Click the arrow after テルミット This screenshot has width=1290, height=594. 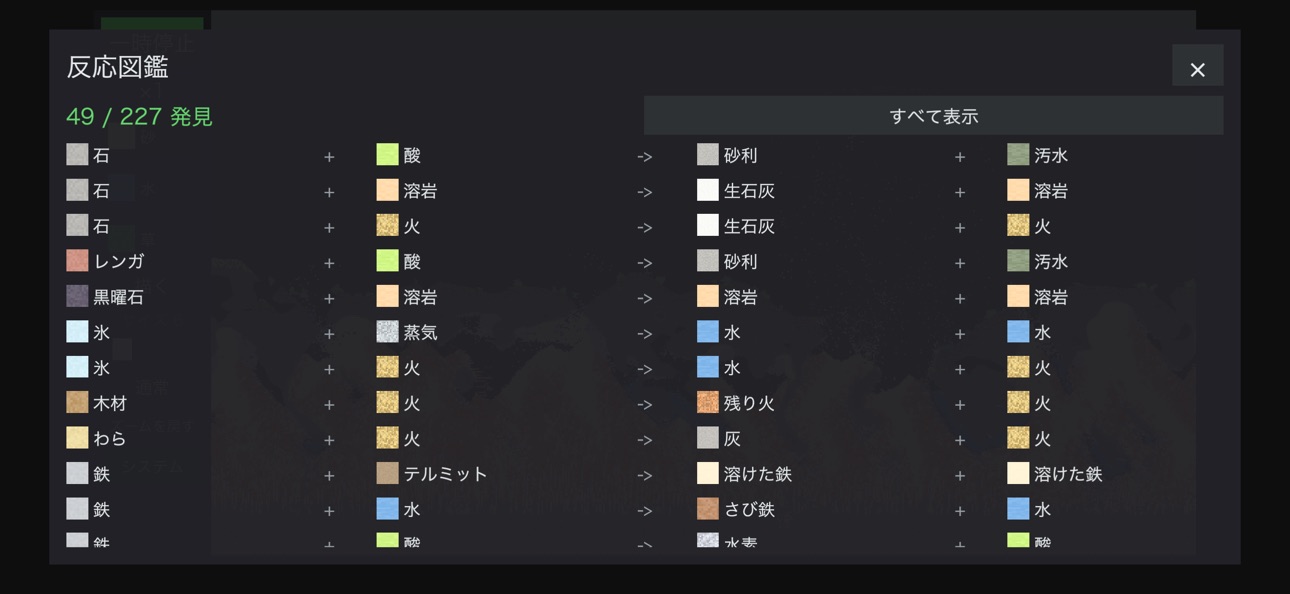[644, 475]
